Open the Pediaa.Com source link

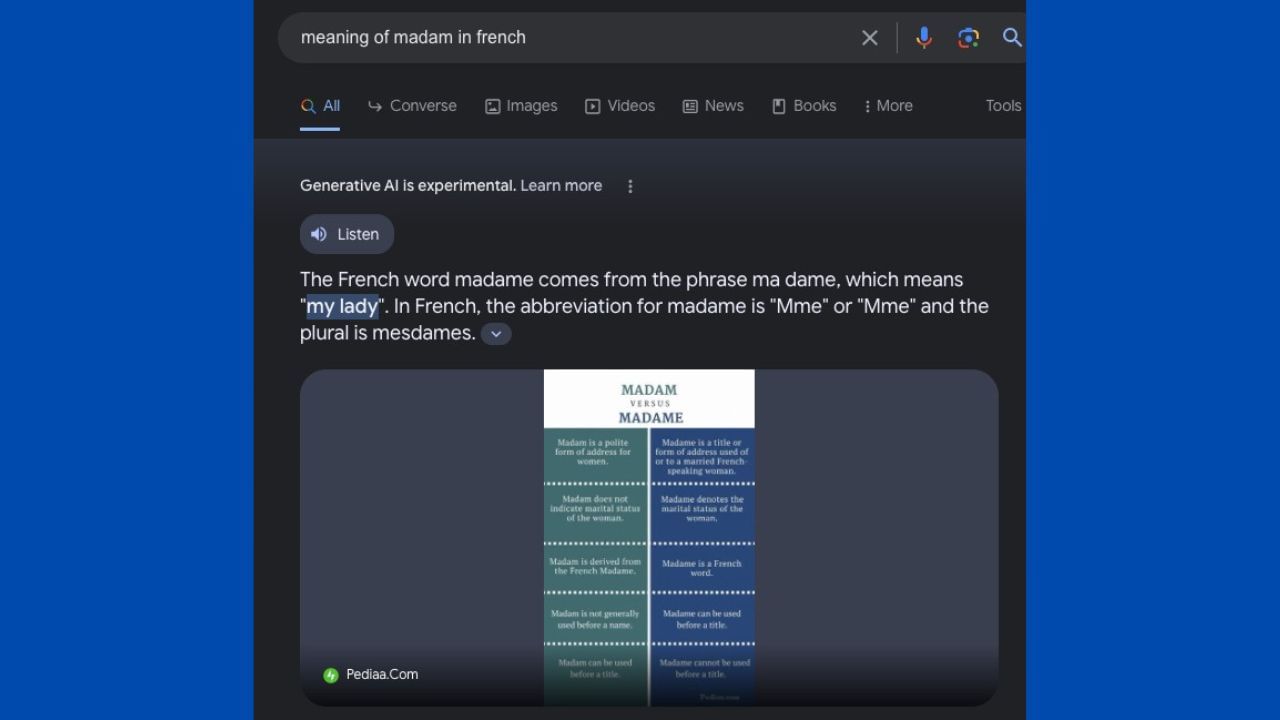pyautogui.click(x=382, y=675)
